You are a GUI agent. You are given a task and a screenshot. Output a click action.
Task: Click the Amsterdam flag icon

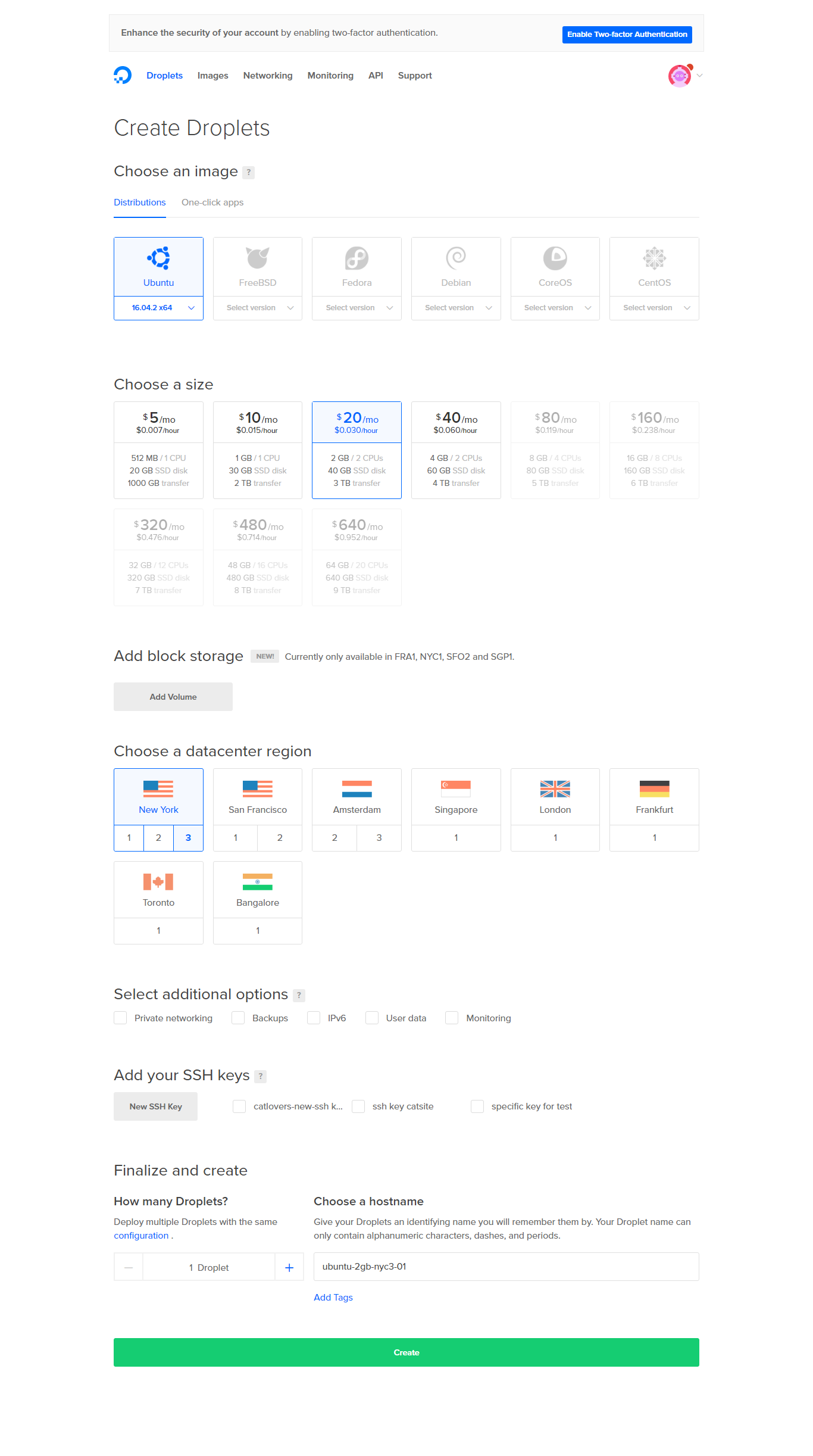357,789
